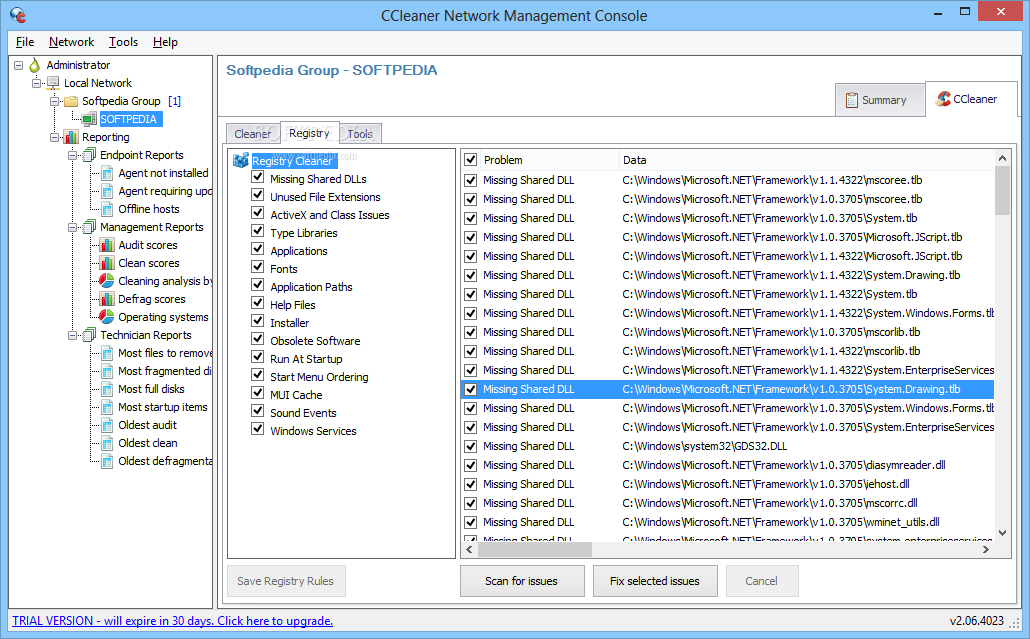The width and height of the screenshot is (1030, 639).
Task: Click the Cleaning analysis pie chart icon
Action: pyautogui.click(x=107, y=281)
